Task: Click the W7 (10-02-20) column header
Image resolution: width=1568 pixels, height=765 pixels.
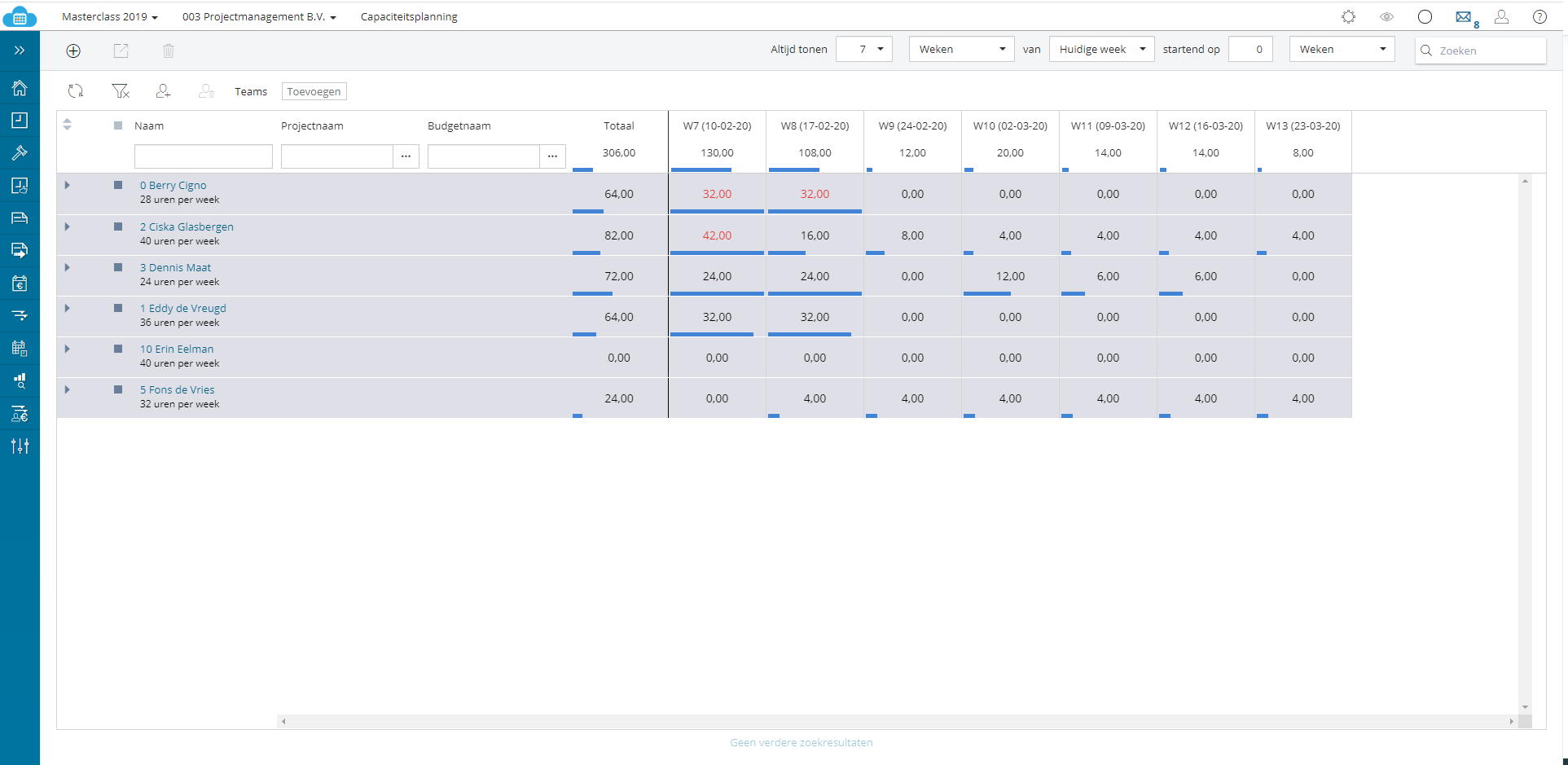Action: 717,125
